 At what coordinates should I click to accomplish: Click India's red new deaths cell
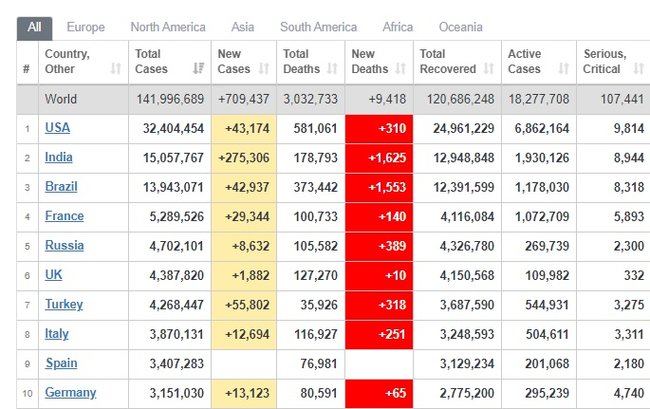pos(379,158)
